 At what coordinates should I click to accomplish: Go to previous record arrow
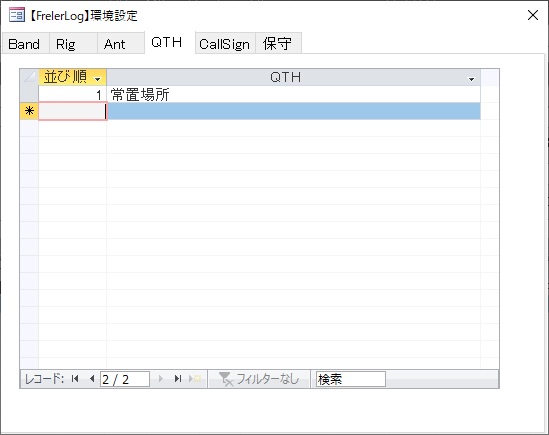point(92,379)
